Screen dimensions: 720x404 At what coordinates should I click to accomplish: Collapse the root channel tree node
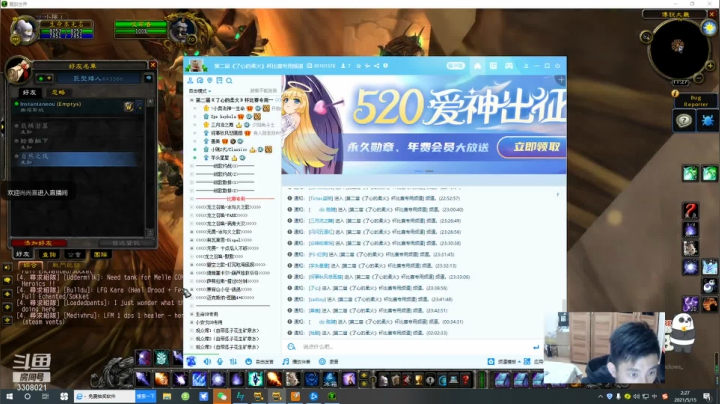point(191,100)
